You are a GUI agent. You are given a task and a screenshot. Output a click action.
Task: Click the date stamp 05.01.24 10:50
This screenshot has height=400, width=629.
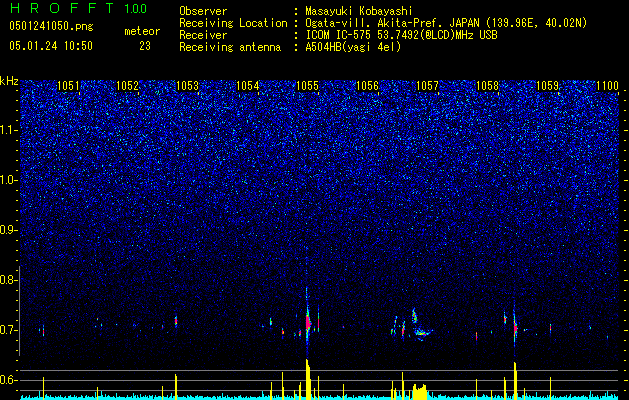51,46
